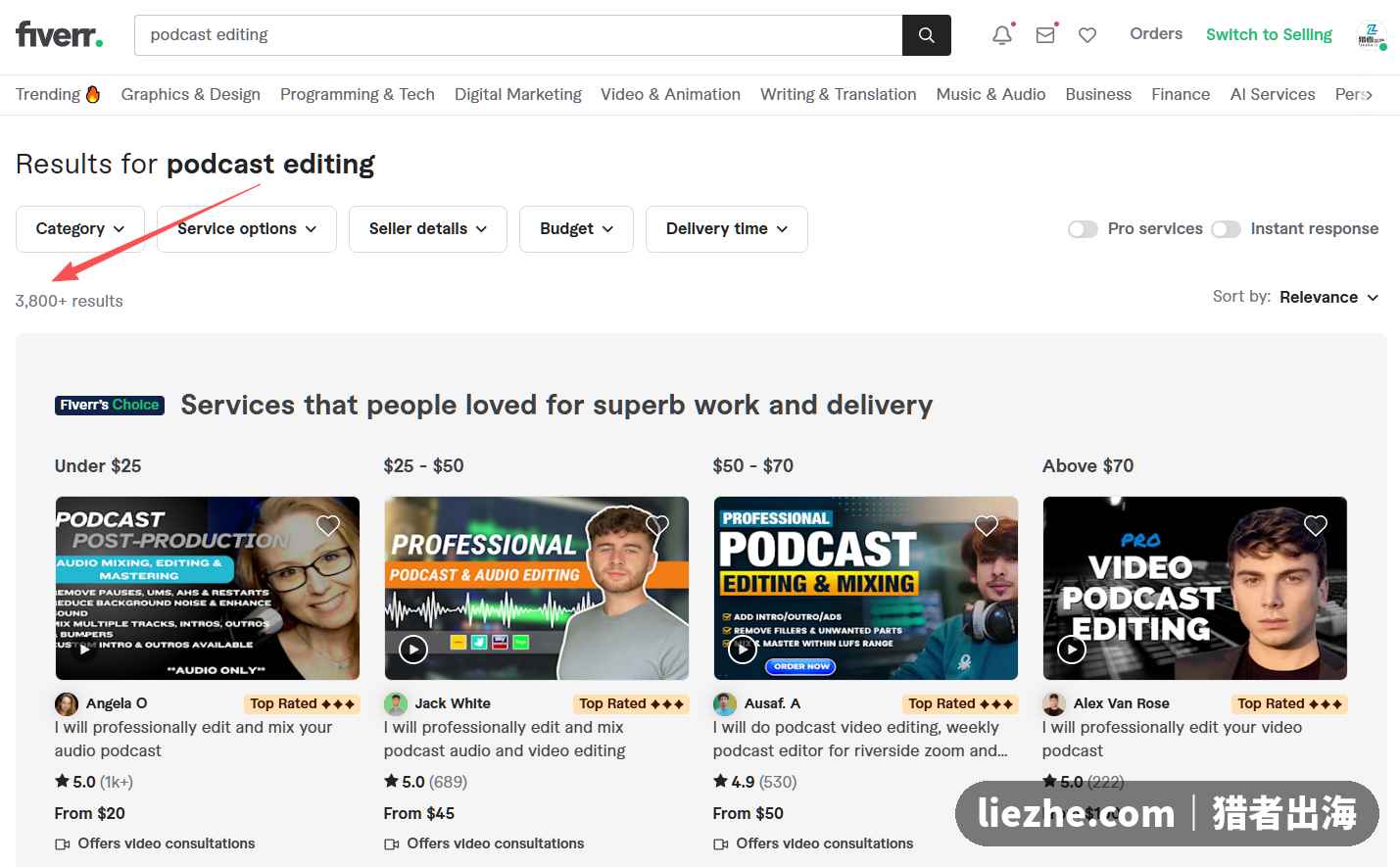Viewport: 1400px width, 867px height.
Task: Open the Pro Video Podcast Editing thumbnail
Action: pyautogui.click(x=1195, y=588)
